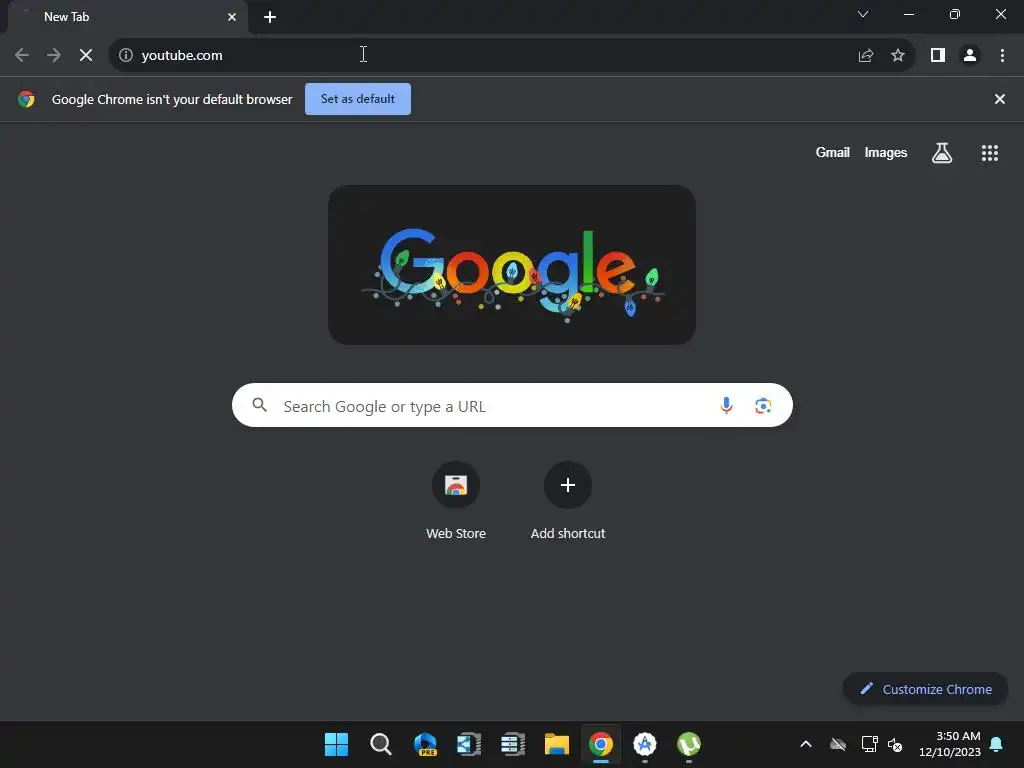Viewport: 1024px width, 768px height.
Task: Click the Google holiday doodle
Action: click(x=512, y=264)
